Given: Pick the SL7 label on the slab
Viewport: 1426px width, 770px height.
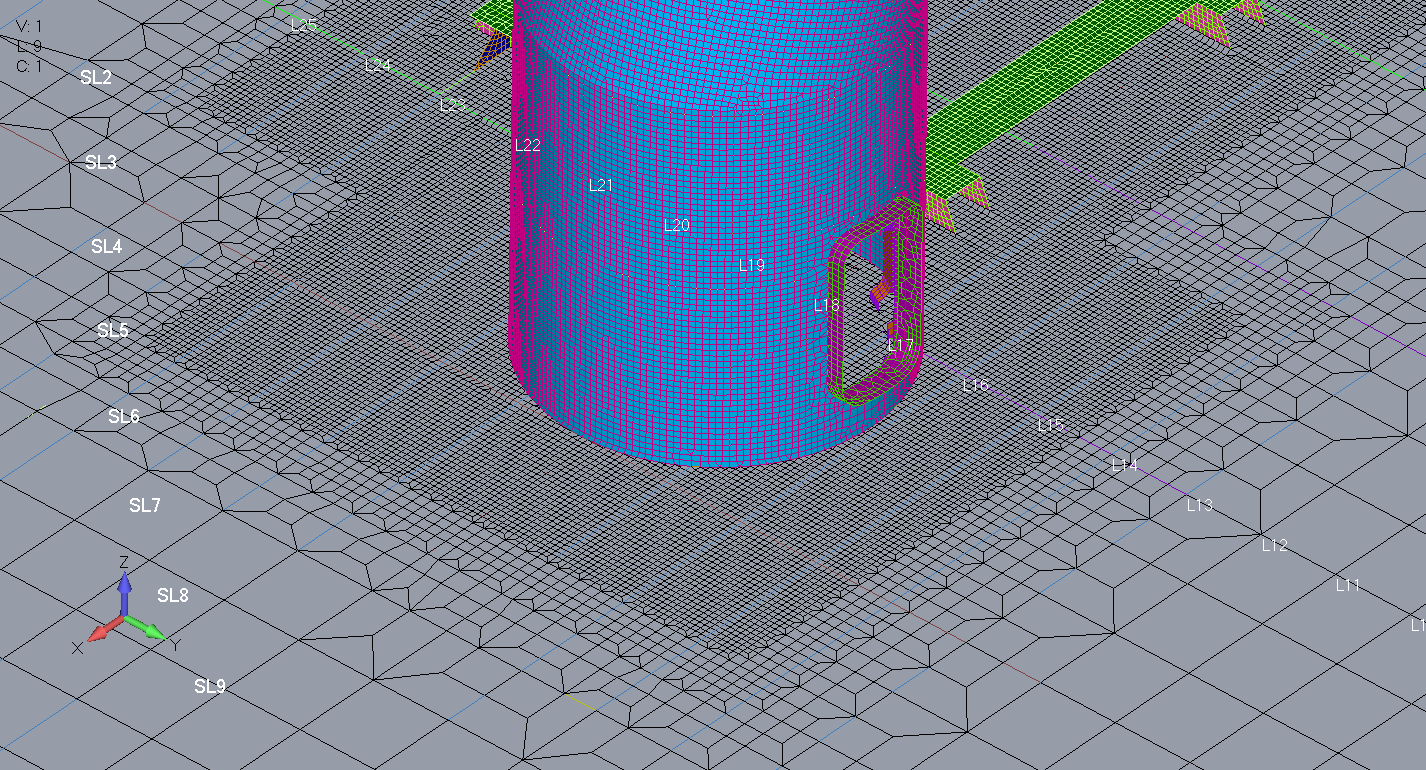Looking at the screenshot, I should click(x=144, y=505).
